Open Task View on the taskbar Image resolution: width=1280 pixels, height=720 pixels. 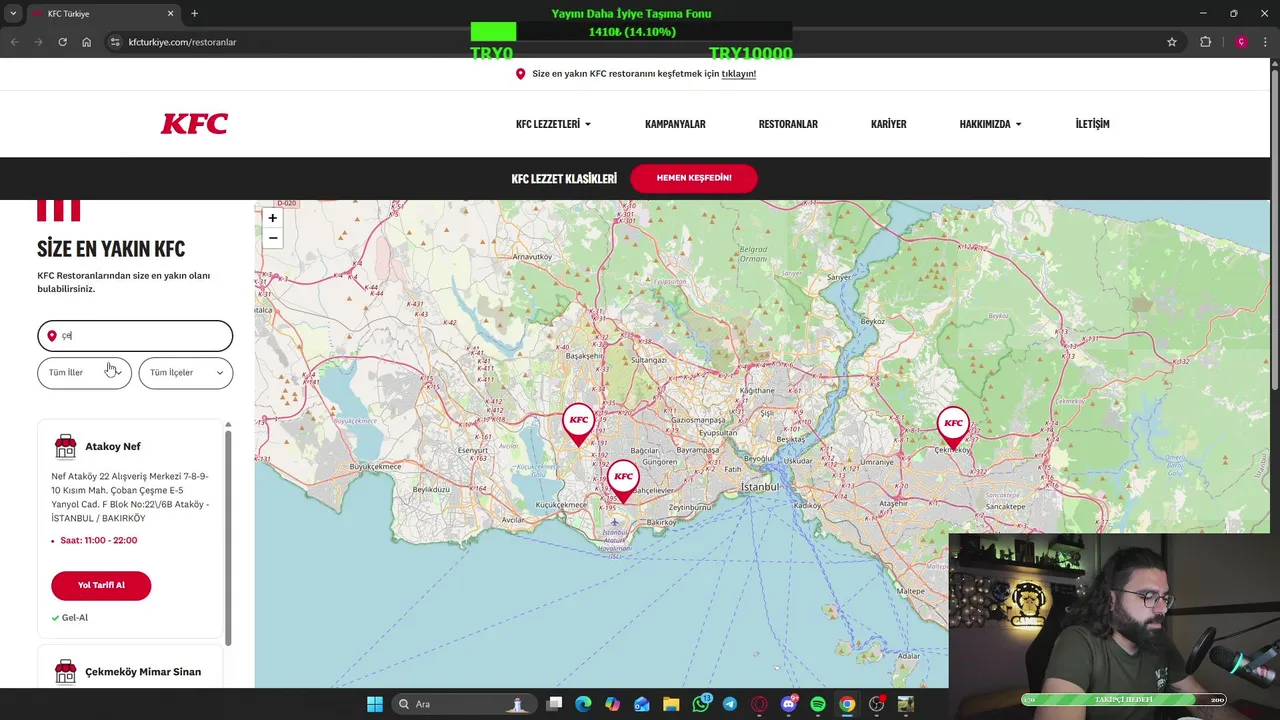554,704
